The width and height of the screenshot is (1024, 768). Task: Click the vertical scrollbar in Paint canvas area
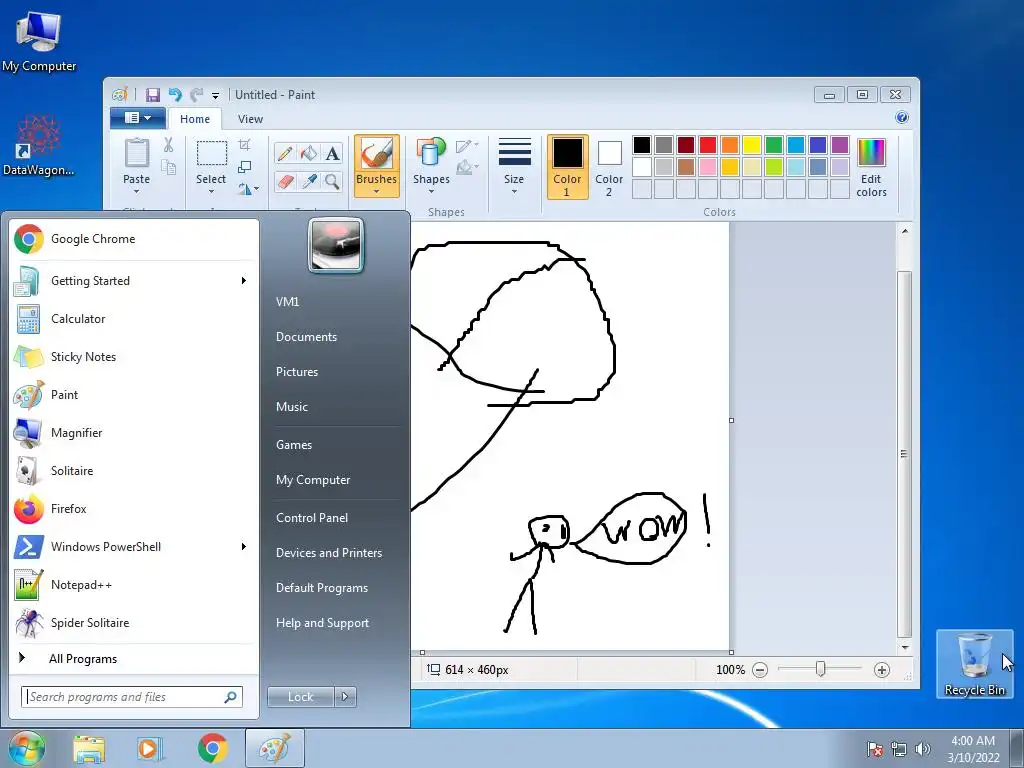pyautogui.click(x=904, y=455)
